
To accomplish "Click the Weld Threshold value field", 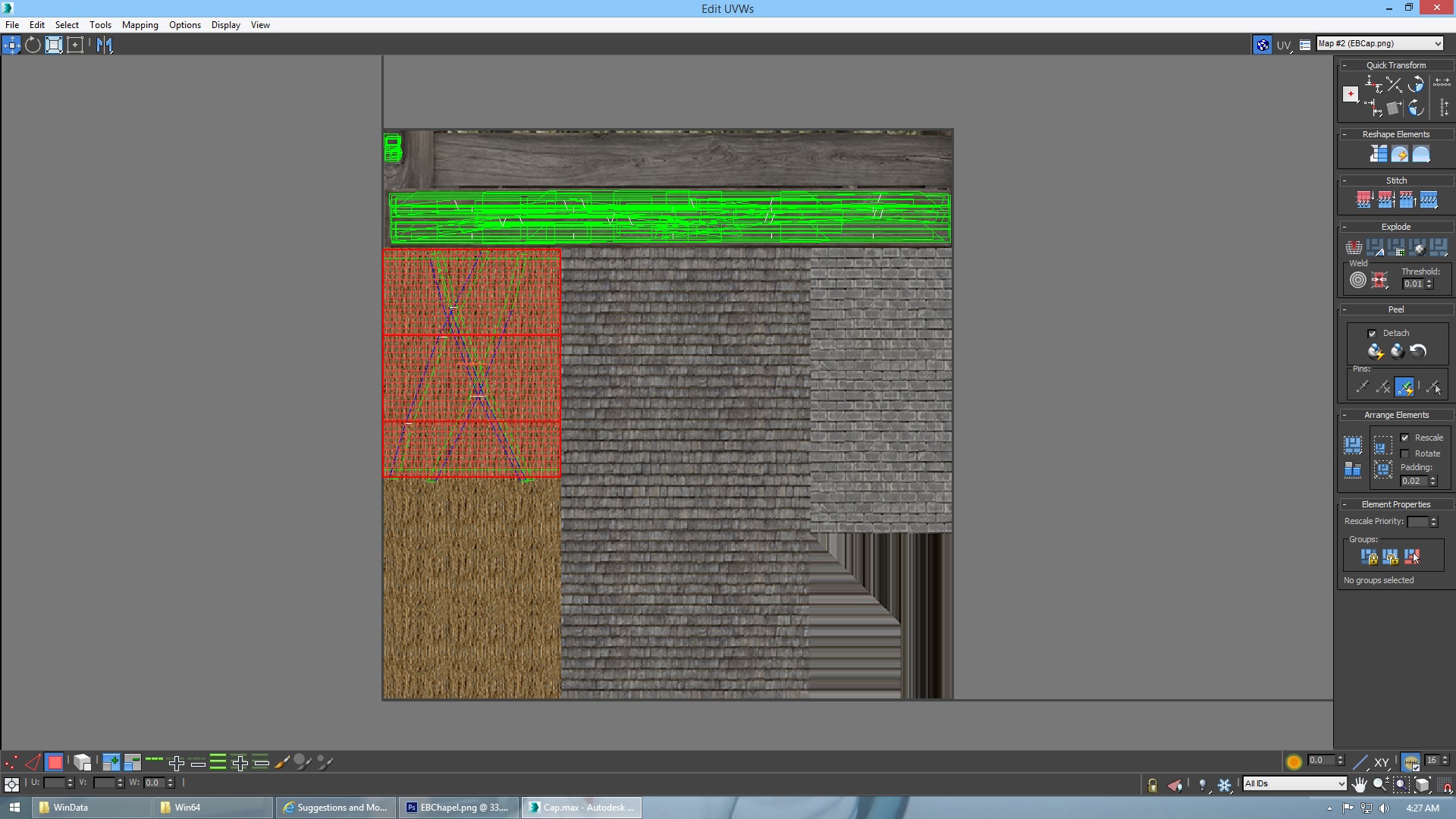I will click(x=1413, y=284).
